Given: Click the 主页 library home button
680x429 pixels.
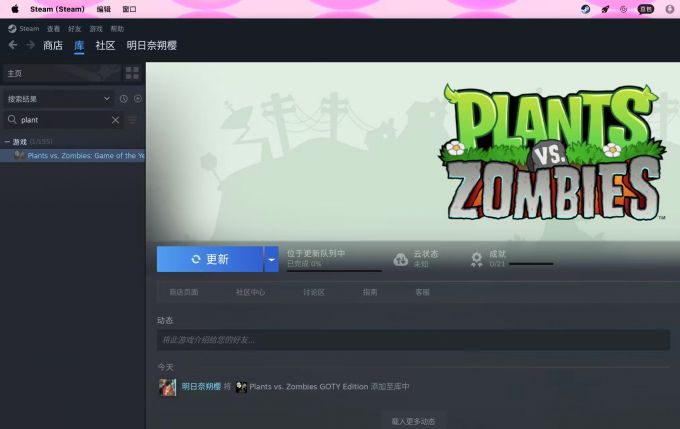Looking at the screenshot, I should click(62, 73).
